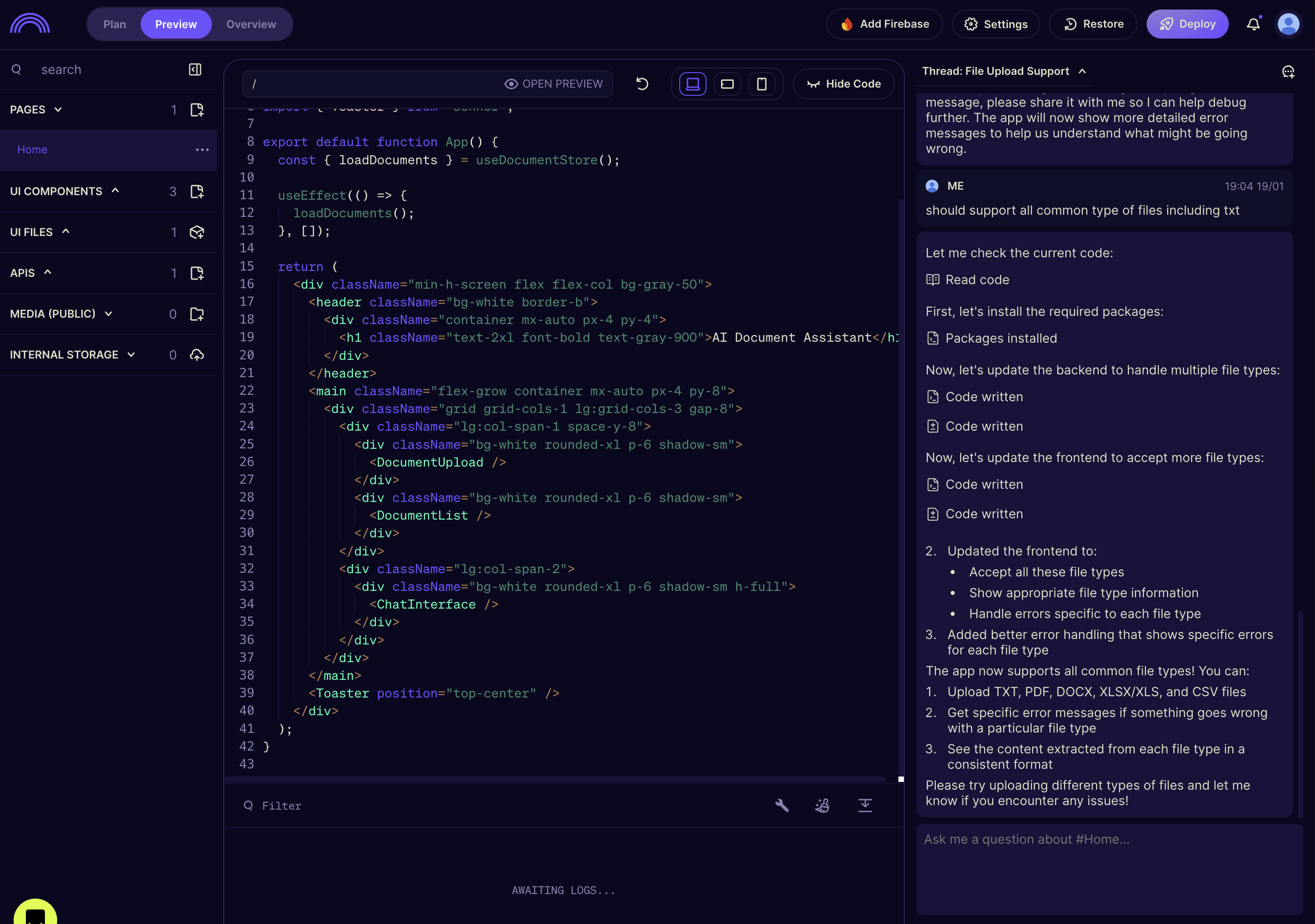Image resolution: width=1315 pixels, height=924 pixels.
Task: Switch to the Overview tab
Action: tap(251, 24)
